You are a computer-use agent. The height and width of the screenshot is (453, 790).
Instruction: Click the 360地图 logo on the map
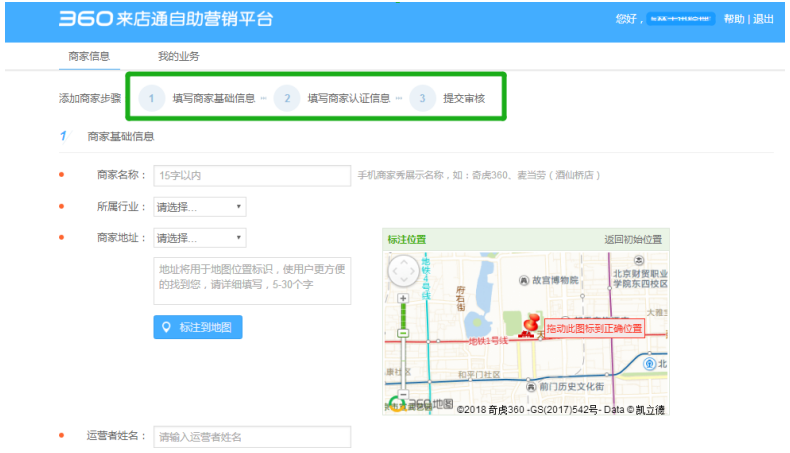pos(421,404)
